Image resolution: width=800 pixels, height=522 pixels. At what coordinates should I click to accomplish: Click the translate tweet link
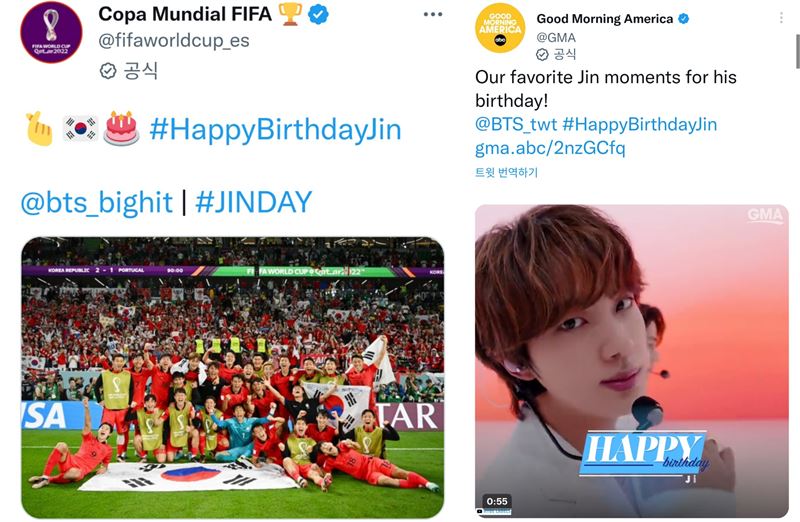[x=506, y=172]
